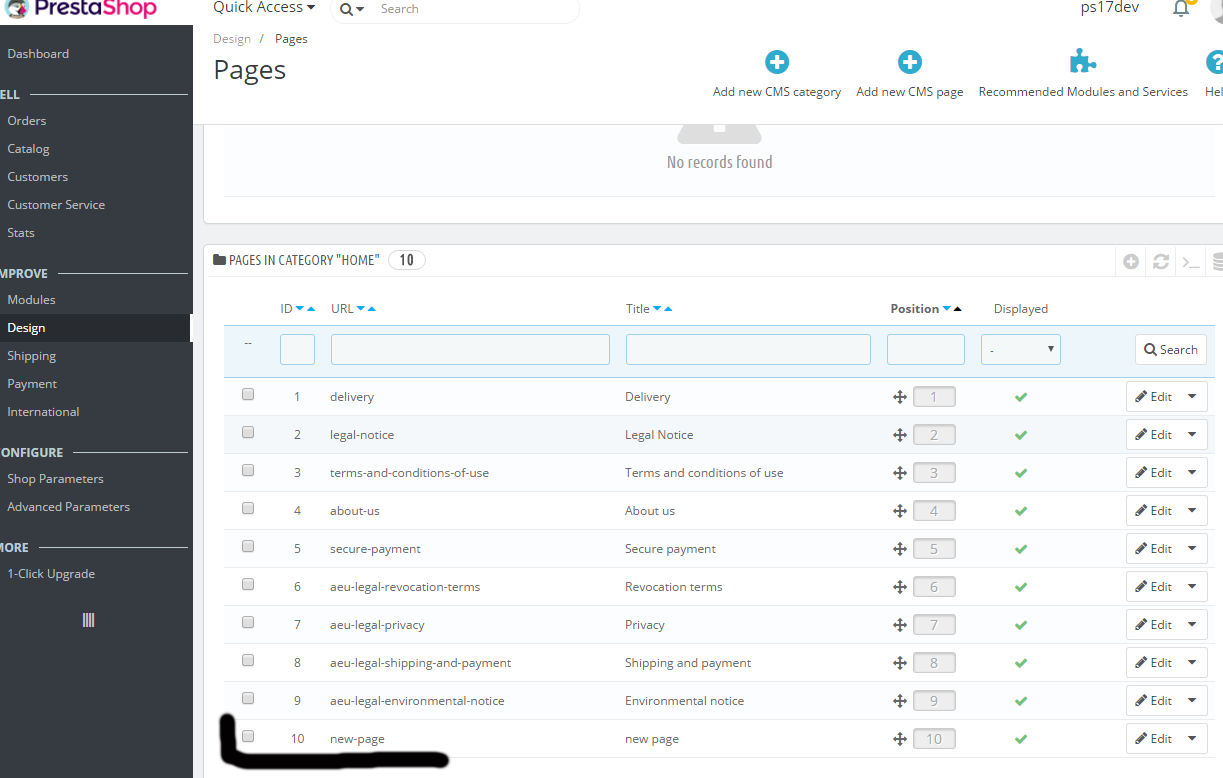Open Dashboard in the sidebar
Screen dimensions: 1223x778
38,54
